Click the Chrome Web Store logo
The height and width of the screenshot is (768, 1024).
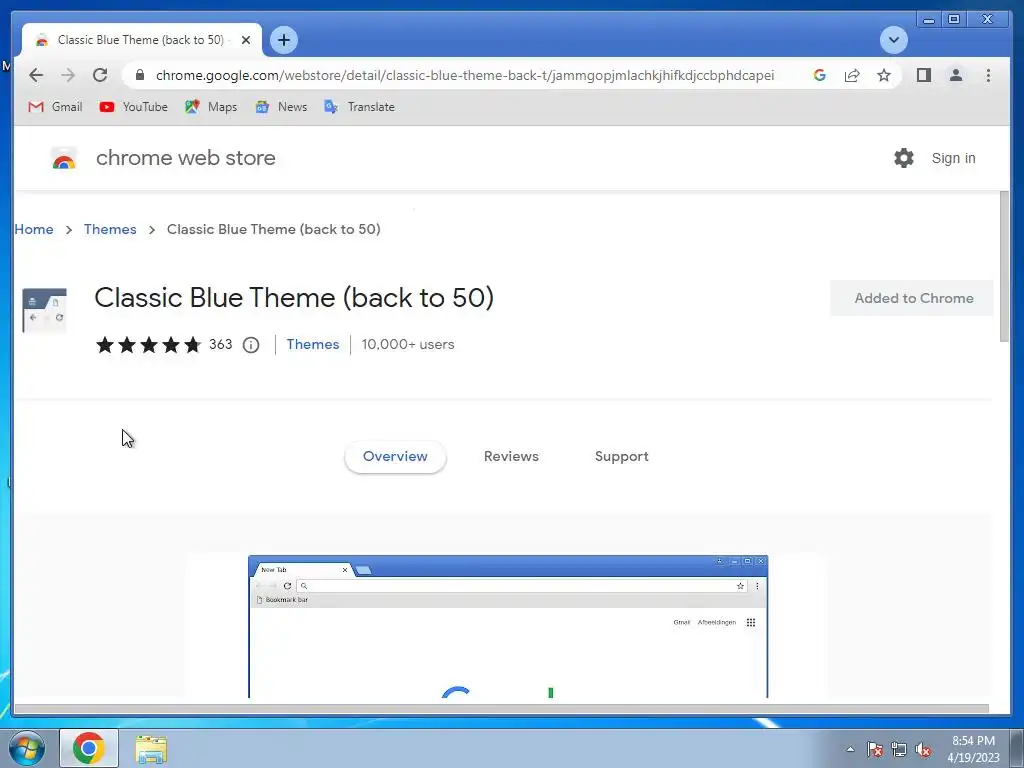pyautogui.click(x=64, y=158)
